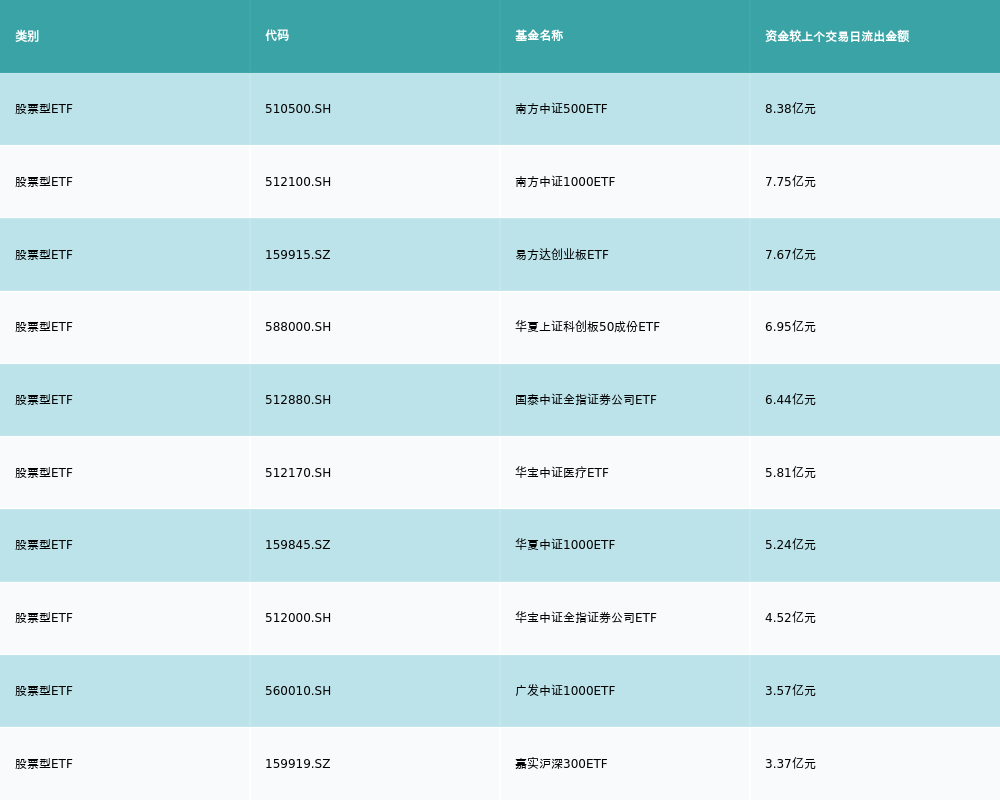The height and width of the screenshot is (800, 1000).
Task: Click outflow amount 6.44亿元
Action: [790, 400]
